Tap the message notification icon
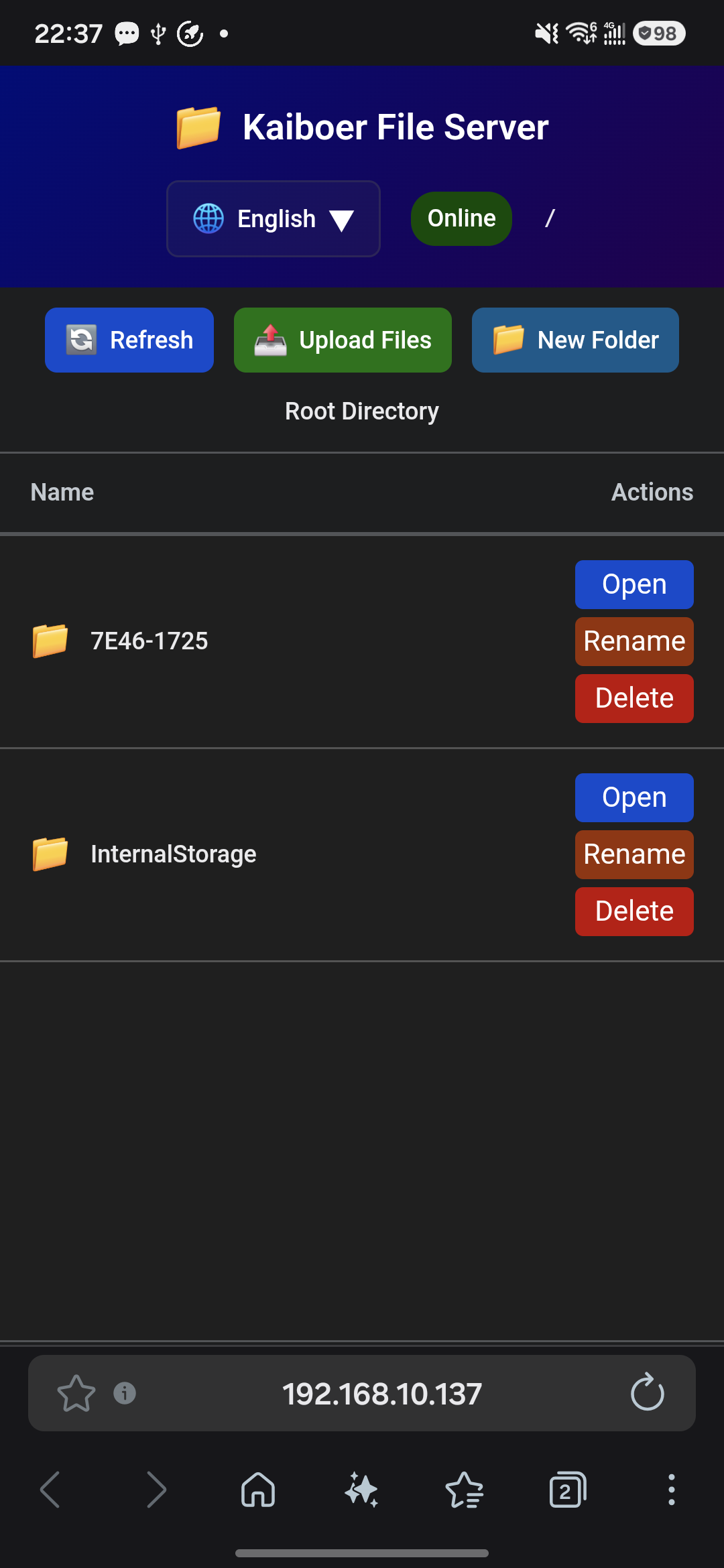724x1568 pixels. 127,33
